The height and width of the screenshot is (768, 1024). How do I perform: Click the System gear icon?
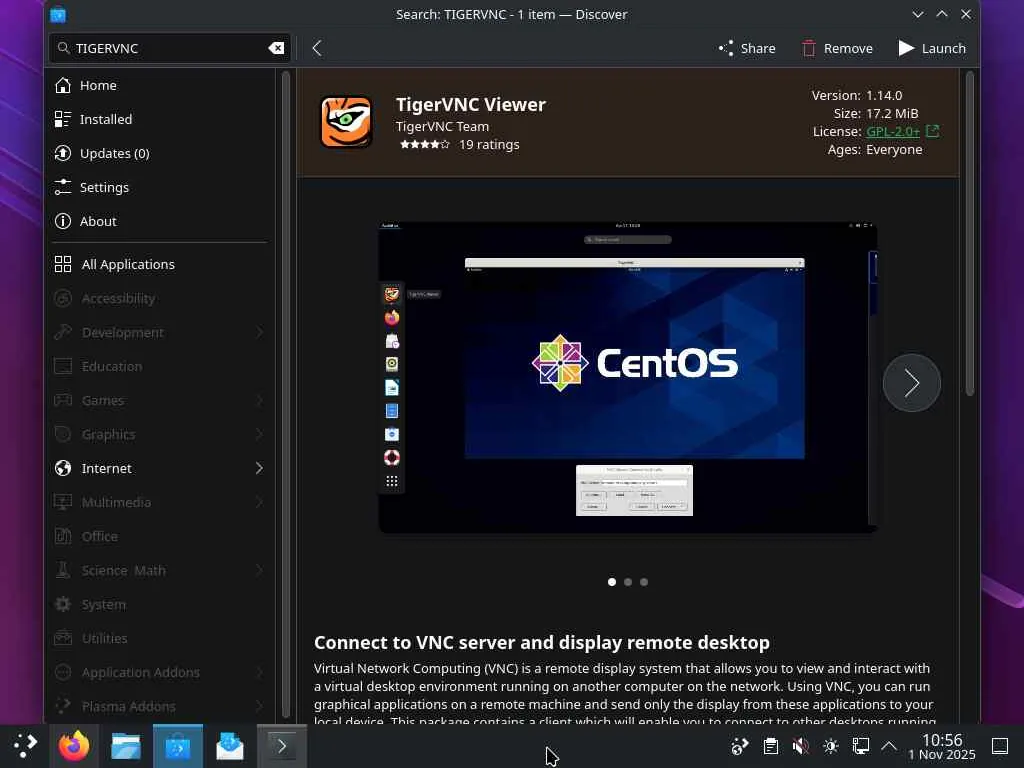coord(63,604)
